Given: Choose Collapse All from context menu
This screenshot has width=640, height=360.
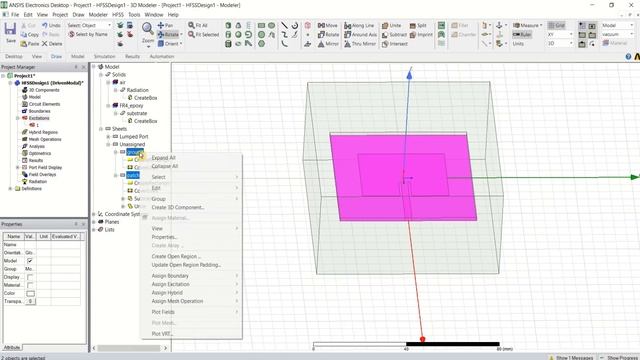Looking at the screenshot, I should pos(164,166).
